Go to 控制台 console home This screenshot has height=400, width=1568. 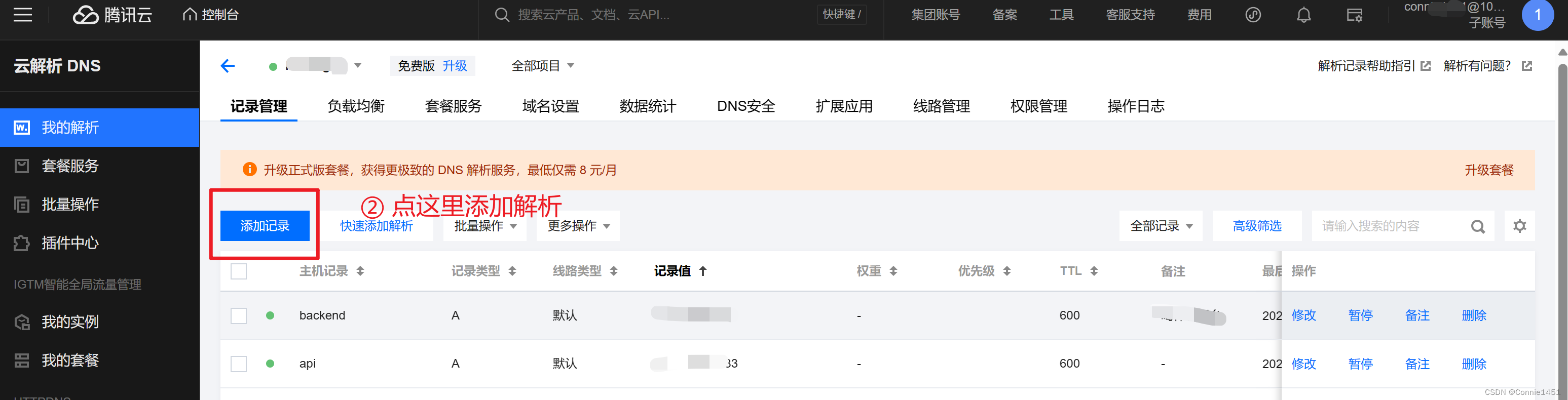coord(211,15)
